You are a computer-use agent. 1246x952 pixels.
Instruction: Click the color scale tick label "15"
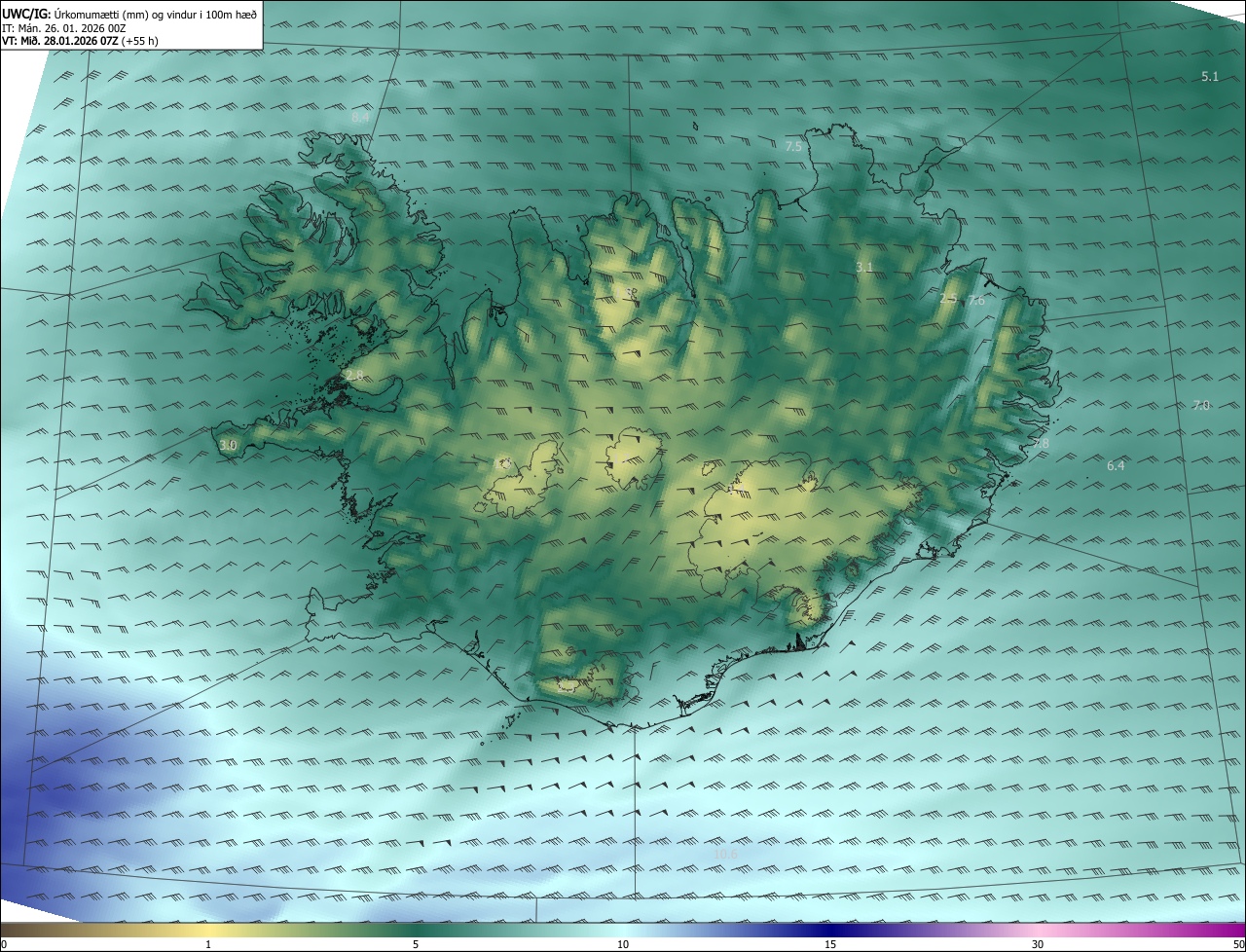coord(830,944)
